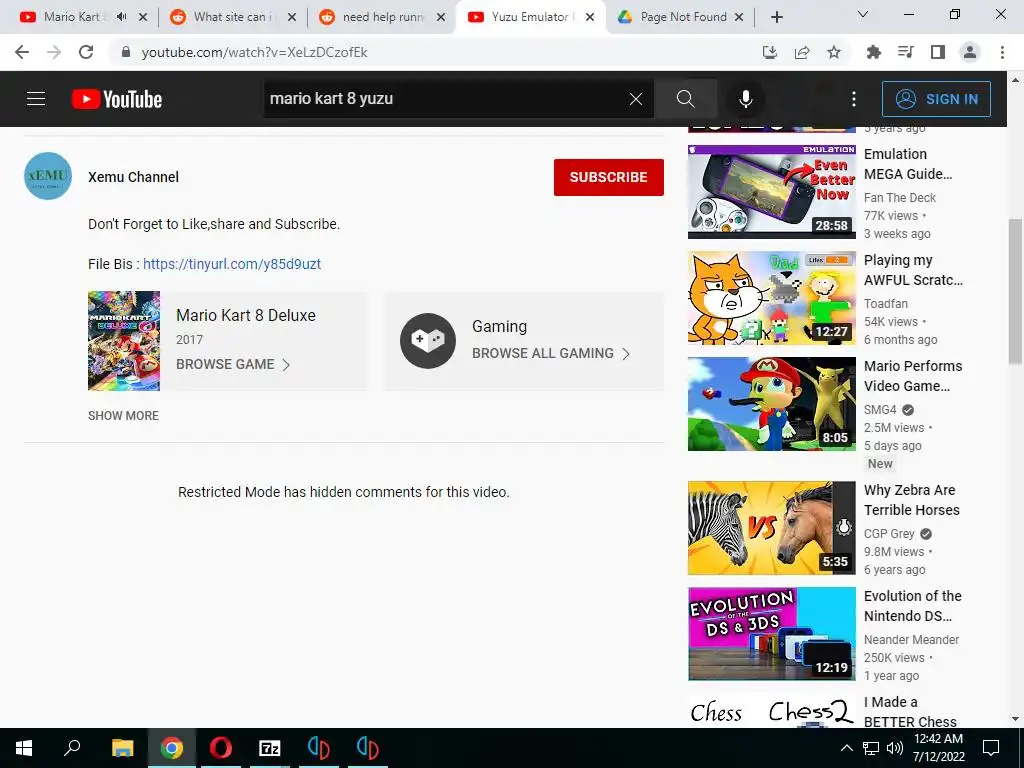Open the Why Zebra Are Terrible Horses title
The height and width of the screenshot is (768, 1024).
[912, 500]
